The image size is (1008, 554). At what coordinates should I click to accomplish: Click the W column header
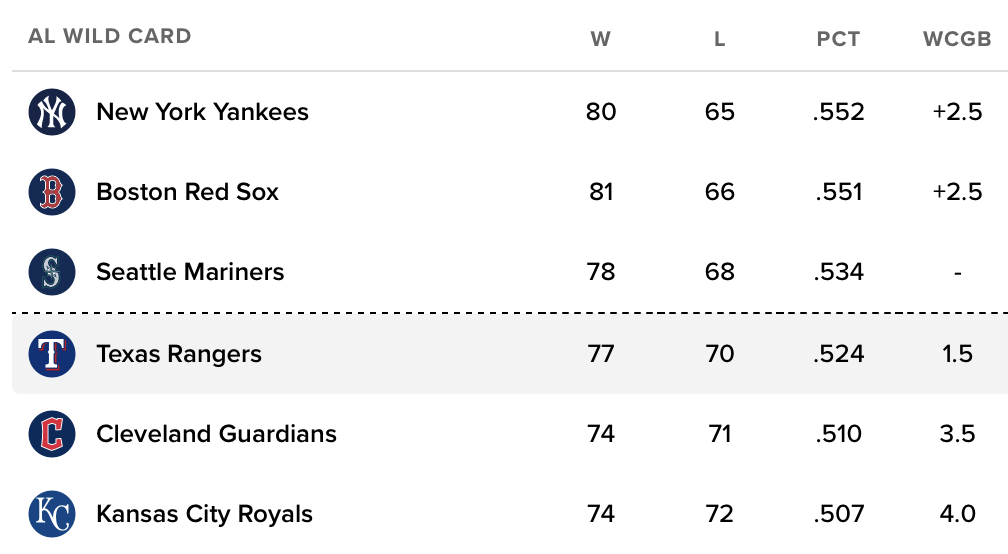[600, 39]
